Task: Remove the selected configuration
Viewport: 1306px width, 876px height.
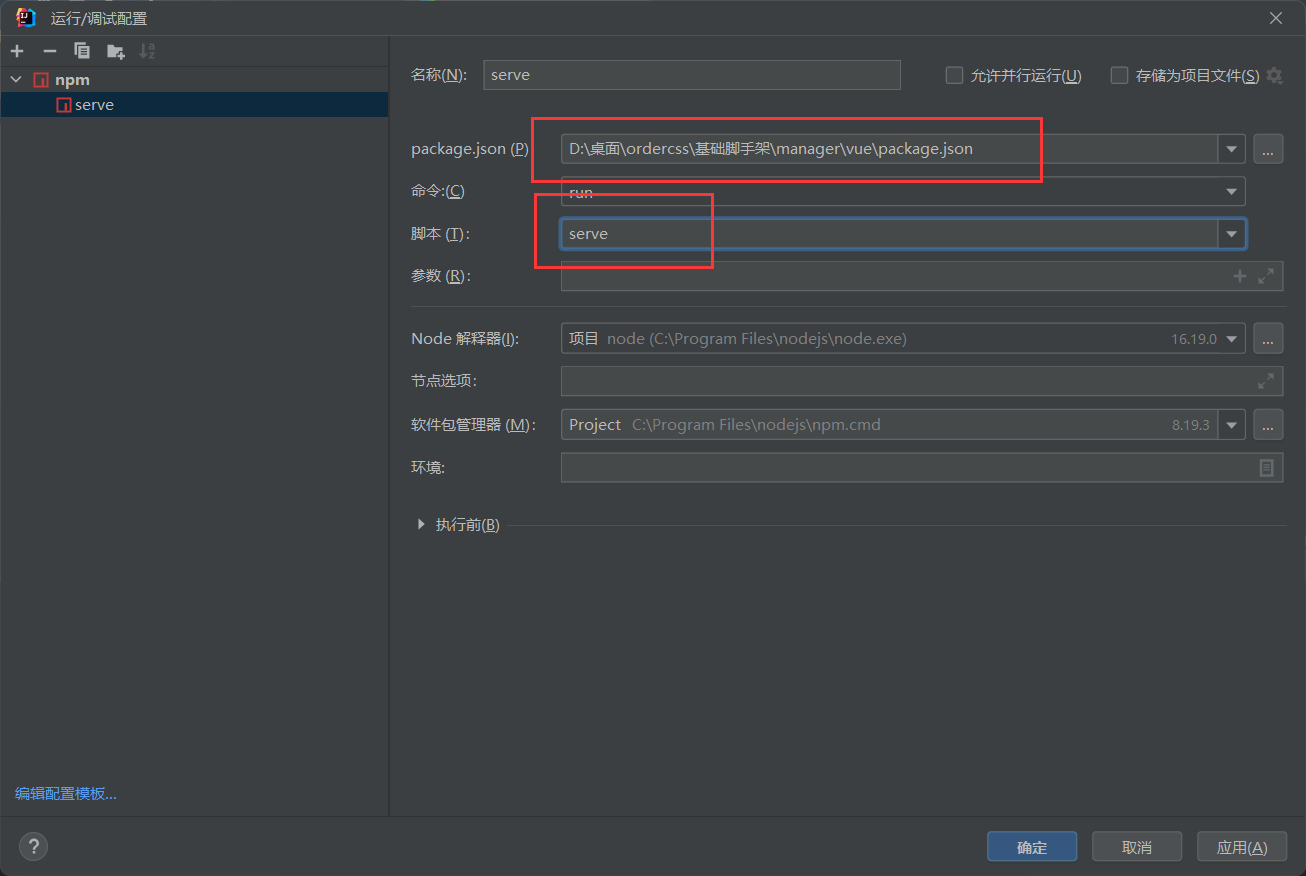Action: pos(49,50)
